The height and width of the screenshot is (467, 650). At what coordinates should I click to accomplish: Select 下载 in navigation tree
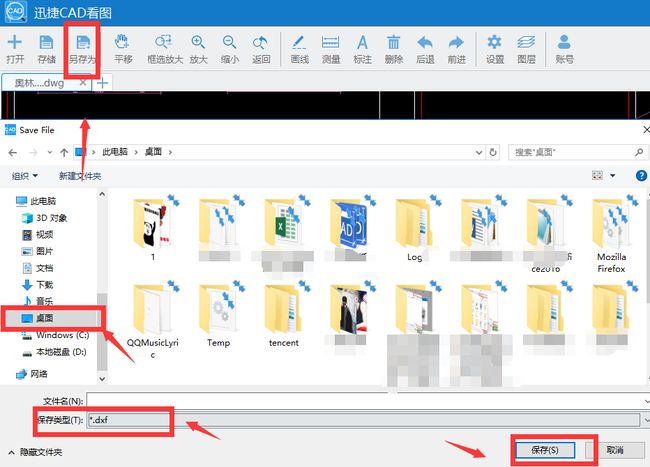point(37,285)
